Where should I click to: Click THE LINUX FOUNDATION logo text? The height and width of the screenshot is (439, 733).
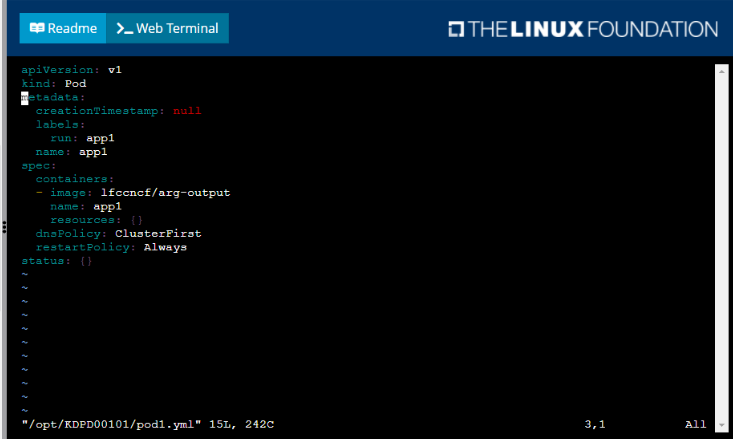(592, 29)
